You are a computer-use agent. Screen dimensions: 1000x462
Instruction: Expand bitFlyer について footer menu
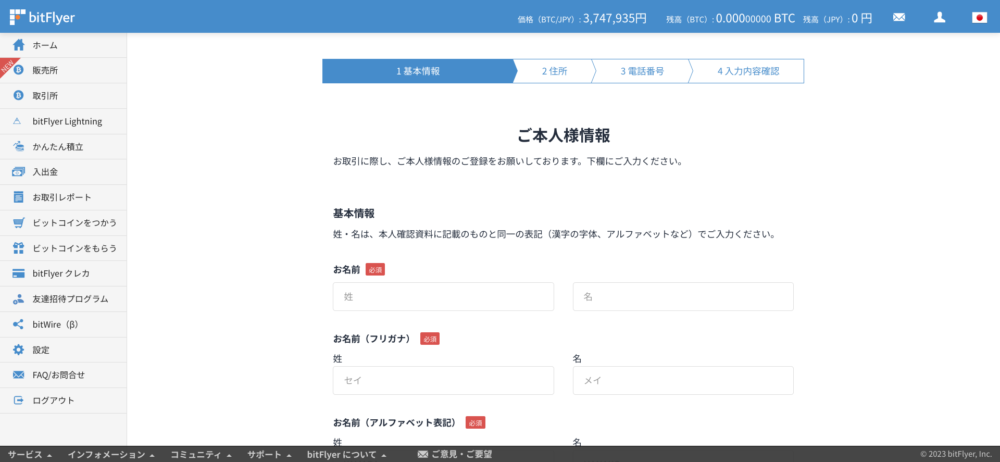pos(345,454)
